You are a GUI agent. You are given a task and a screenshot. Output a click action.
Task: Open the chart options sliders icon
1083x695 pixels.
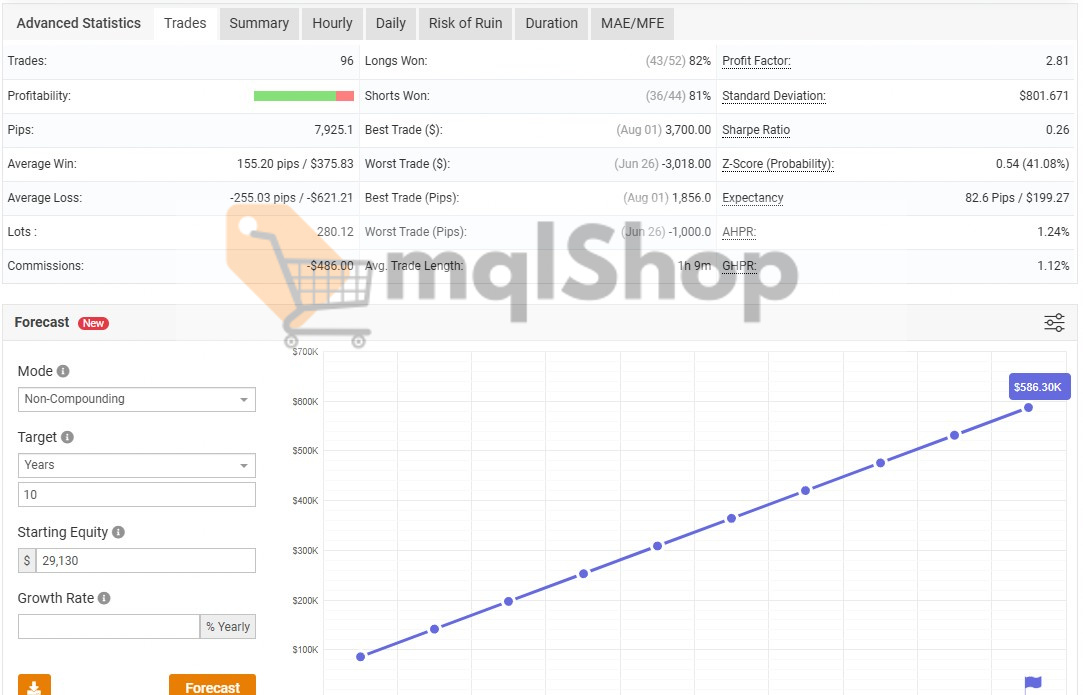[1054, 322]
